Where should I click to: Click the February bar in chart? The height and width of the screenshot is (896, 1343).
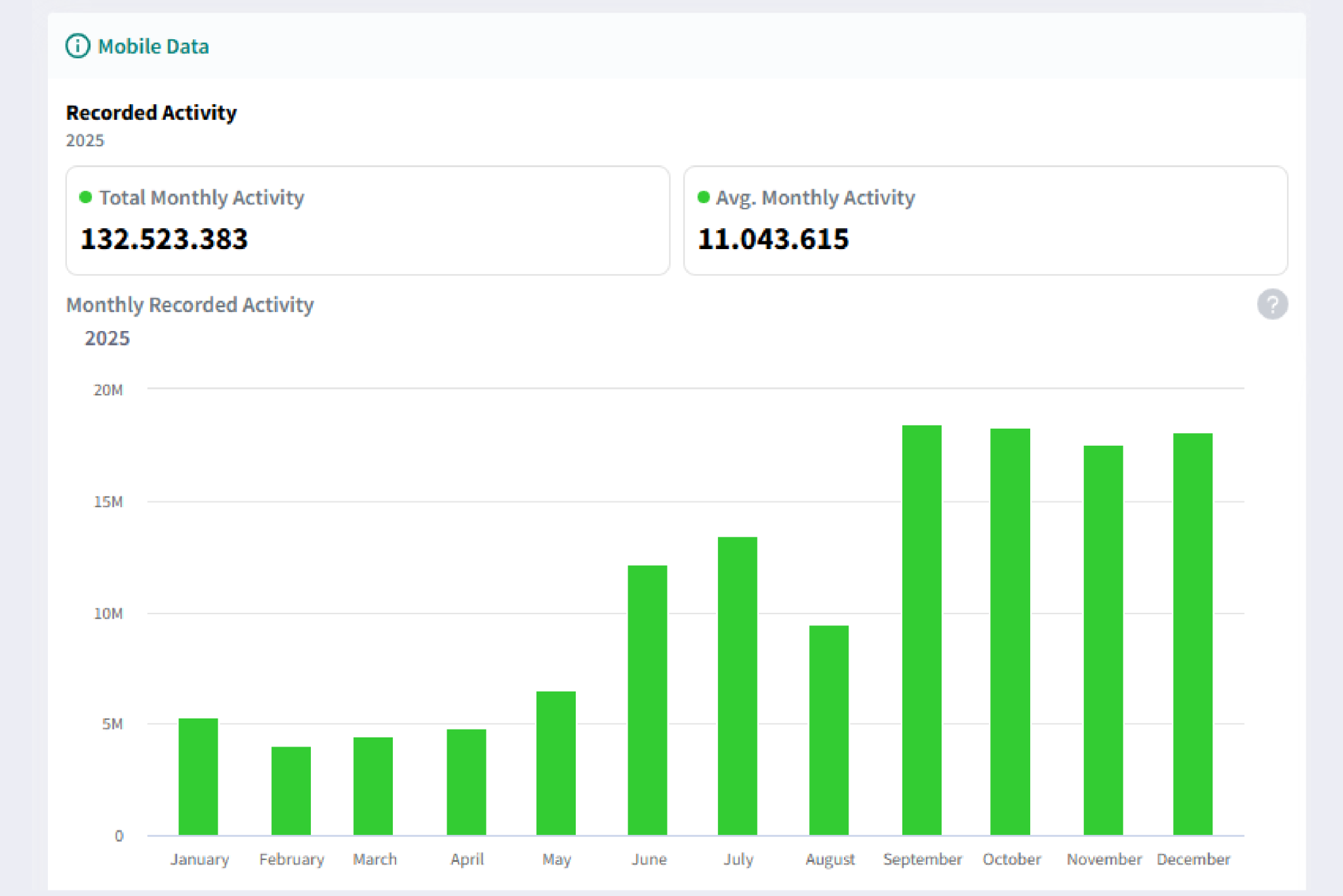[x=291, y=791]
